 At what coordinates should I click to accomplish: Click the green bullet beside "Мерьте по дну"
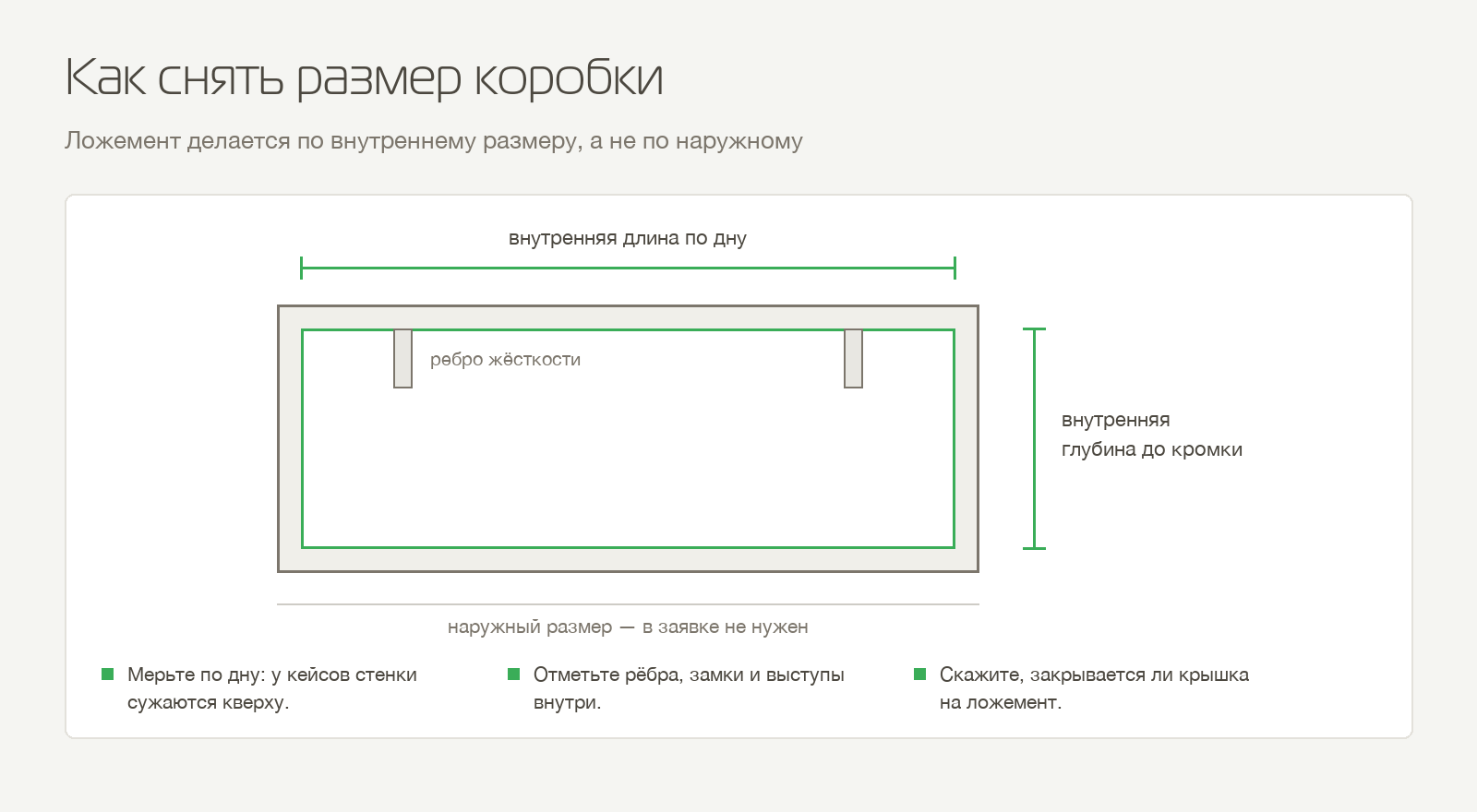[107, 675]
